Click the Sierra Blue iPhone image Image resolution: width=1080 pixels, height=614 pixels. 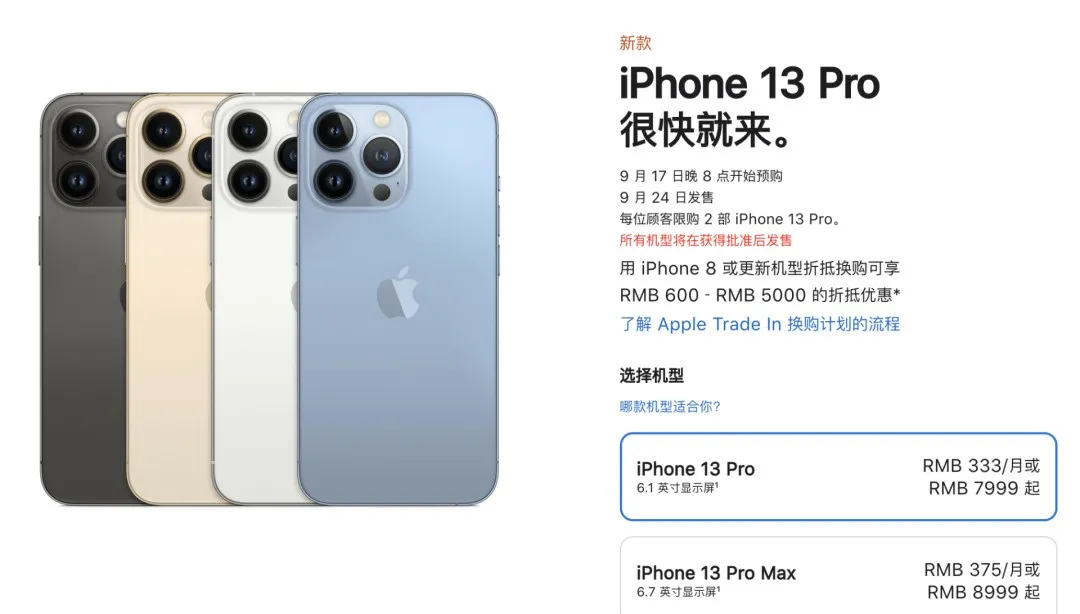tap(397, 300)
